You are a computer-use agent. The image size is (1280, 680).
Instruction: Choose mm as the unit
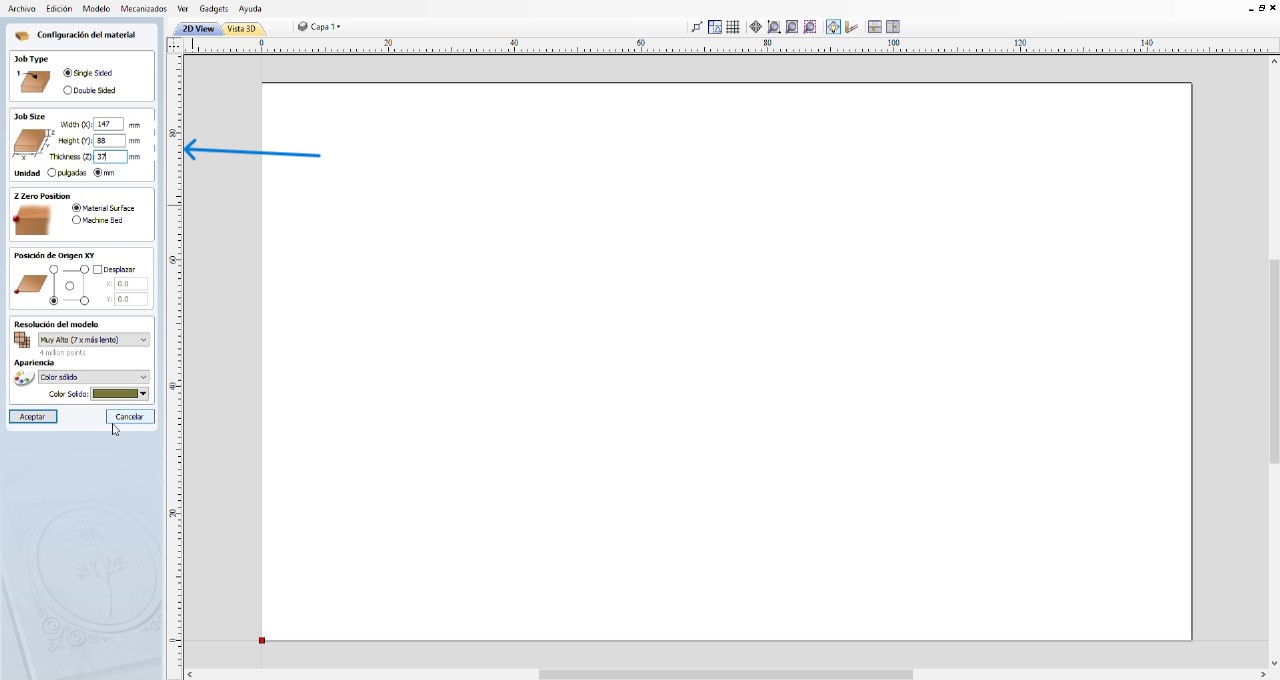coord(104,173)
